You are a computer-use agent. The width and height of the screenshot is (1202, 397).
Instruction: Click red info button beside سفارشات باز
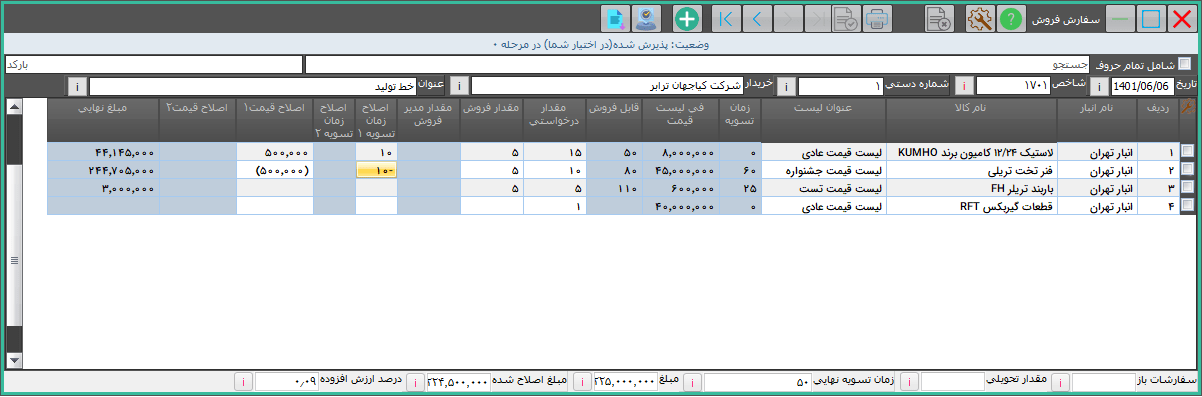pos(1060,382)
